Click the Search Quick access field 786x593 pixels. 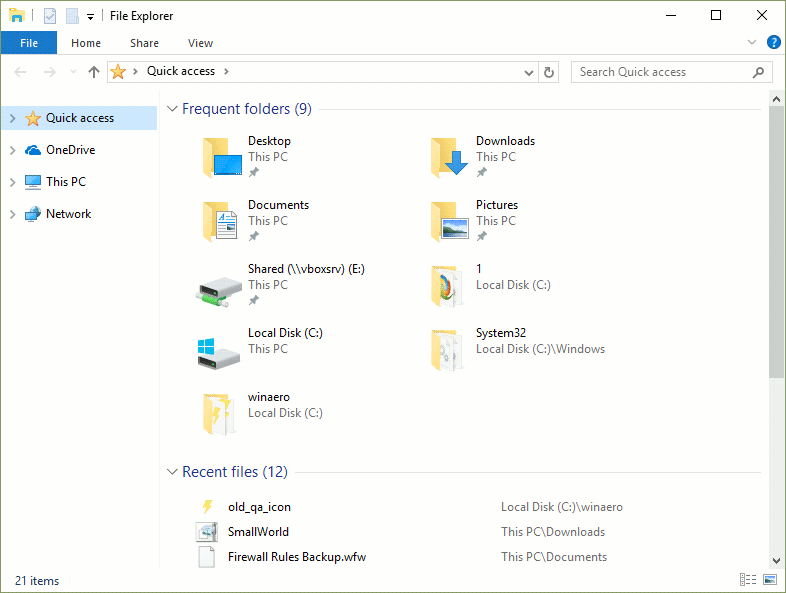(x=672, y=72)
